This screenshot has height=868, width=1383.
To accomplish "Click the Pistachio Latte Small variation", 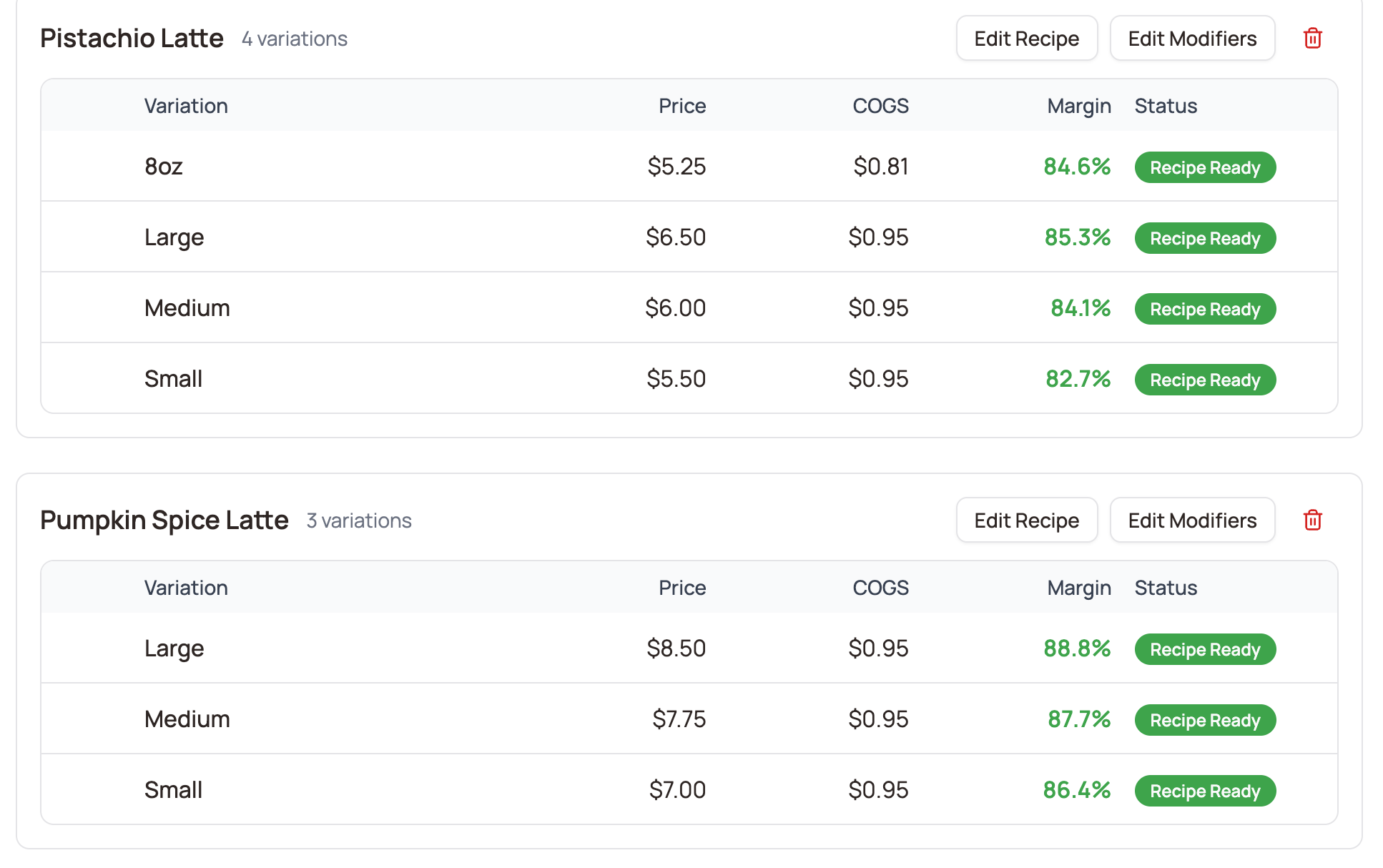I will point(173,379).
